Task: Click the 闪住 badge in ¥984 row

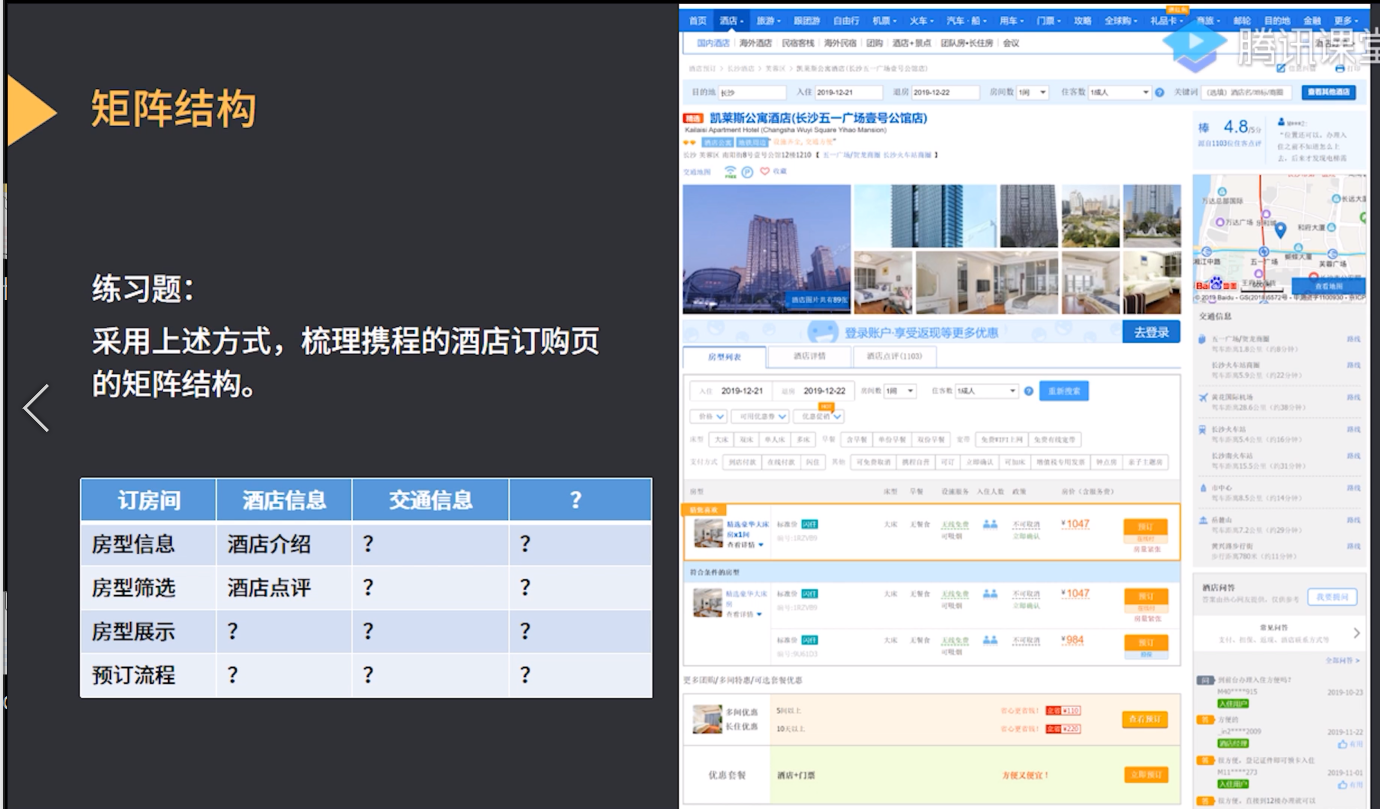Action: [x=810, y=640]
